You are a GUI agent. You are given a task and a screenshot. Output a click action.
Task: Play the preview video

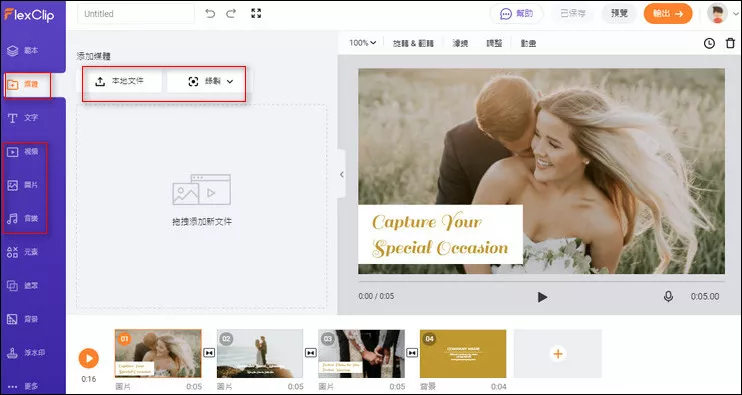pos(542,297)
